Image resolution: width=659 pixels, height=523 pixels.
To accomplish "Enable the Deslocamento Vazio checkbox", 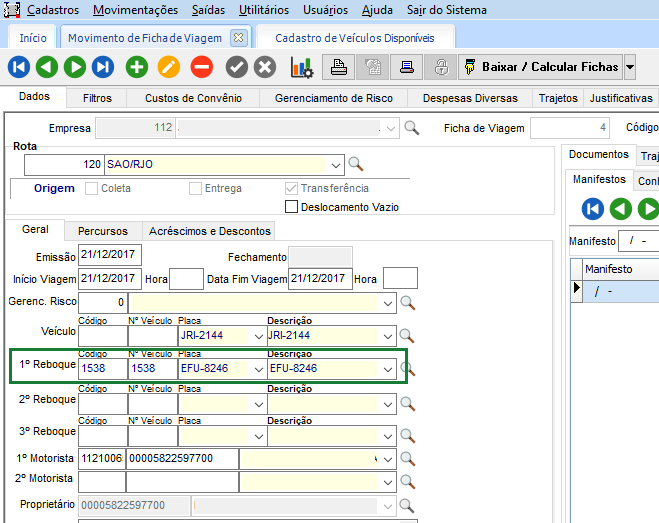I will click(x=292, y=207).
